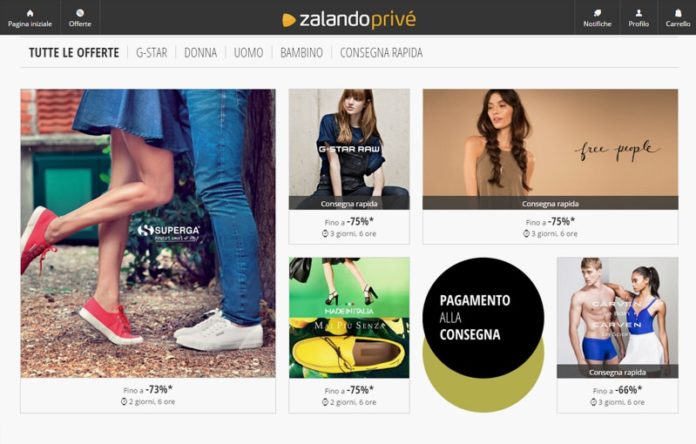Click the Zalando Privé logo

(349, 19)
